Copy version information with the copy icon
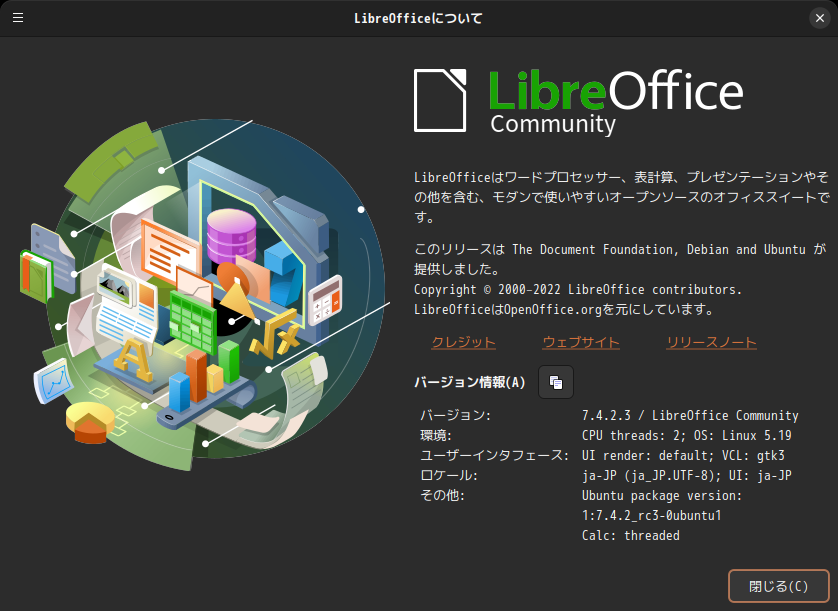The image size is (838, 611). 556,382
